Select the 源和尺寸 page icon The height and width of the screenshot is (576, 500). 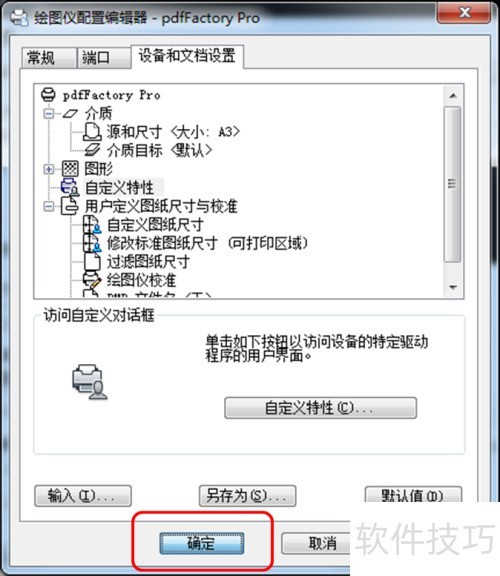click(x=92, y=132)
